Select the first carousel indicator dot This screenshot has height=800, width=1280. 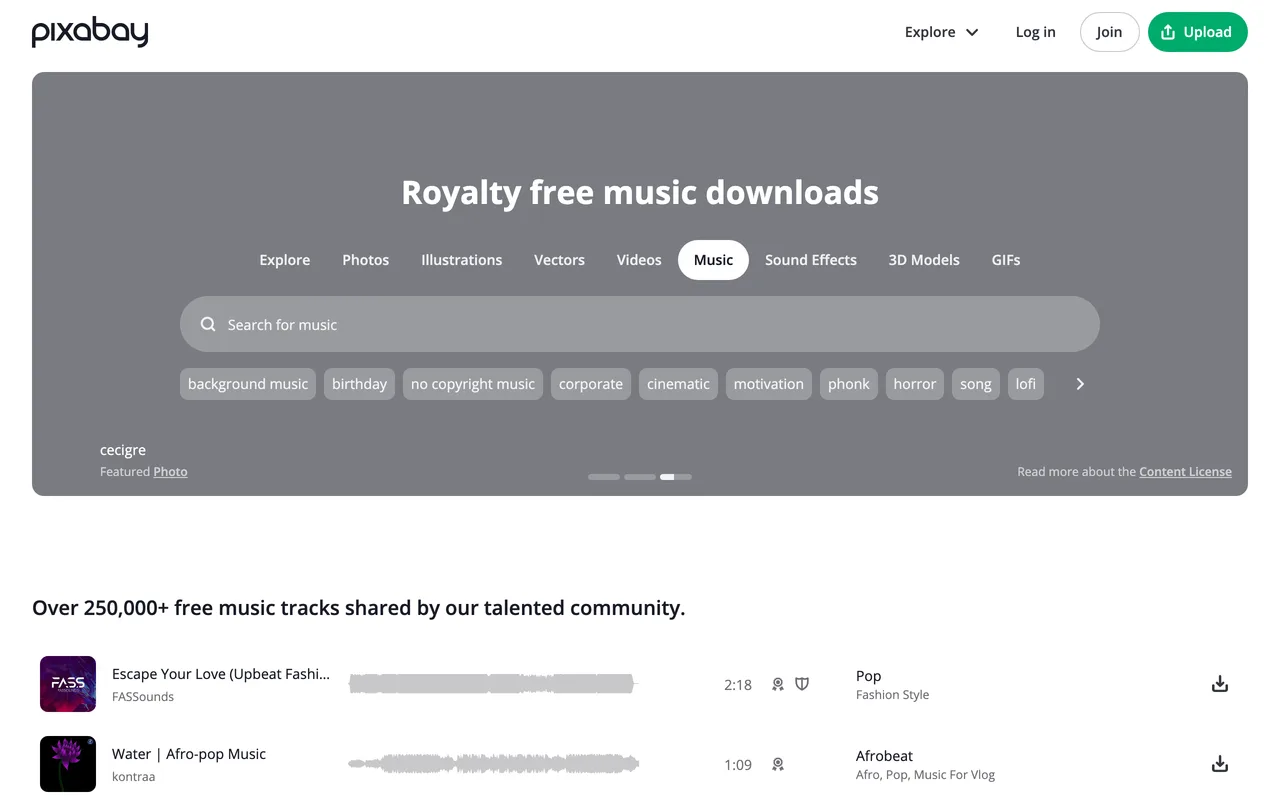point(604,477)
